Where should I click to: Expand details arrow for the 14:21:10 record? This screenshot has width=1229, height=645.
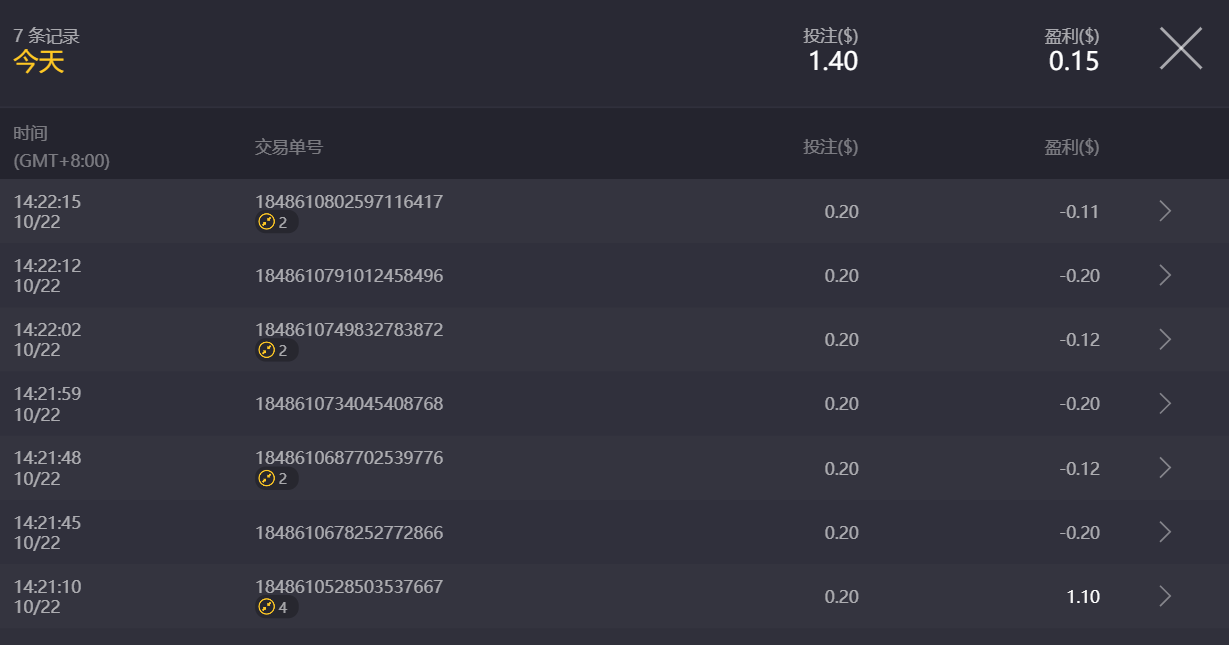(x=1164, y=596)
